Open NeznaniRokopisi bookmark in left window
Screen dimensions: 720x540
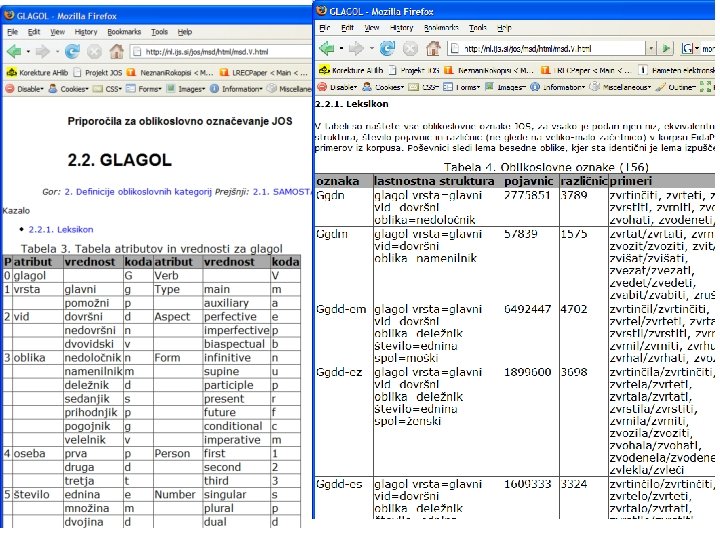[170, 73]
